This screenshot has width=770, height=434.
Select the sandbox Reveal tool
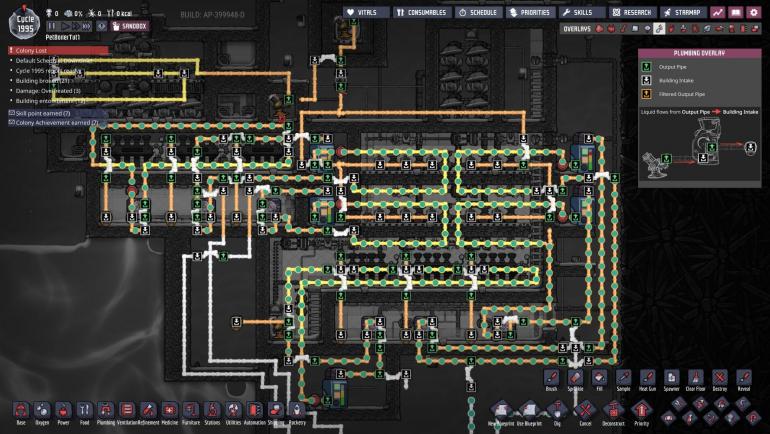point(743,380)
